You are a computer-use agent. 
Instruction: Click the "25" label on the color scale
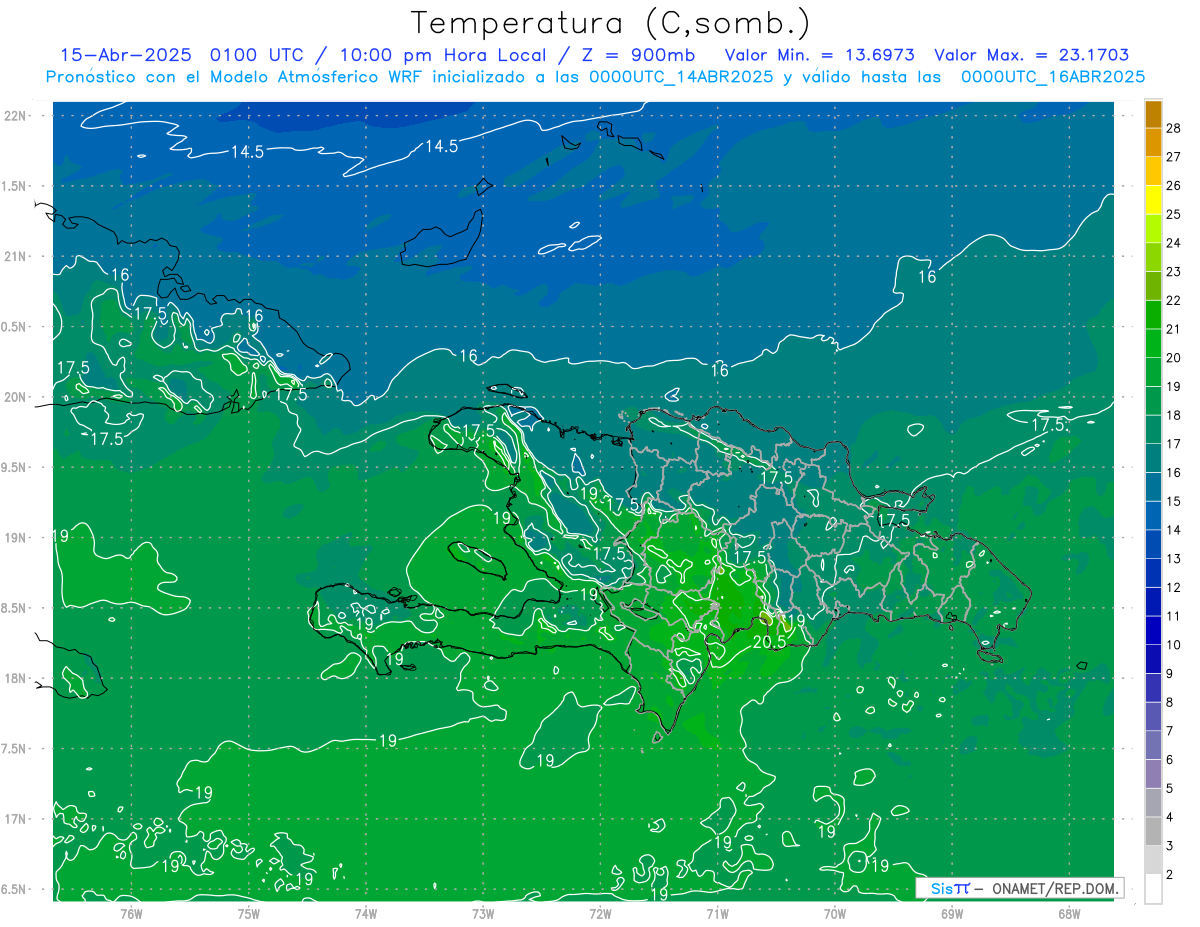(x=1174, y=214)
